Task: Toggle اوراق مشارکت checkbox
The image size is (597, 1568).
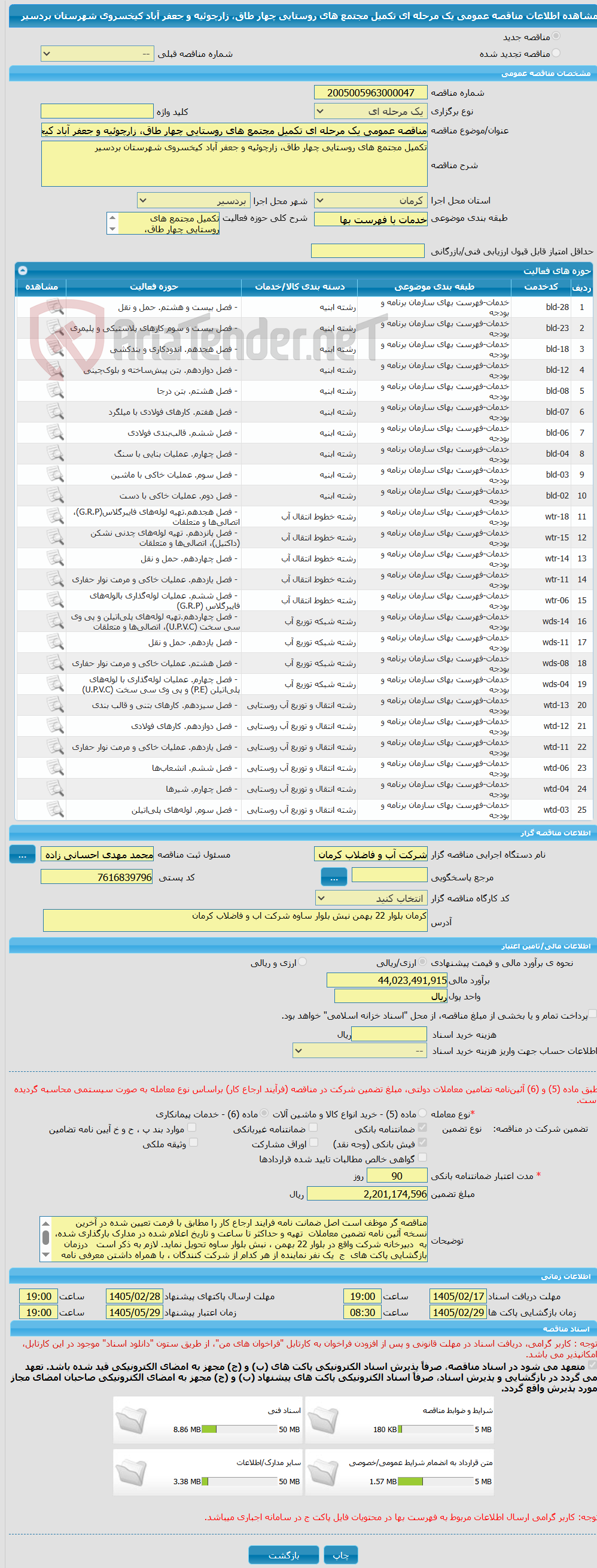Action: [314, 1143]
